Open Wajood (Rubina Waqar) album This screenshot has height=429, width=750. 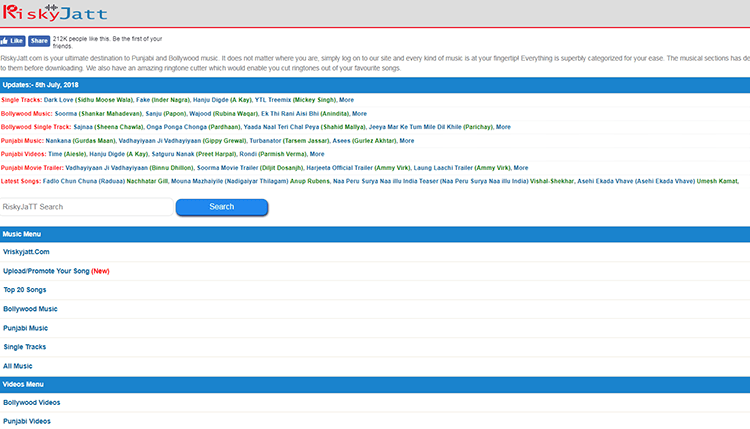point(223,114)
